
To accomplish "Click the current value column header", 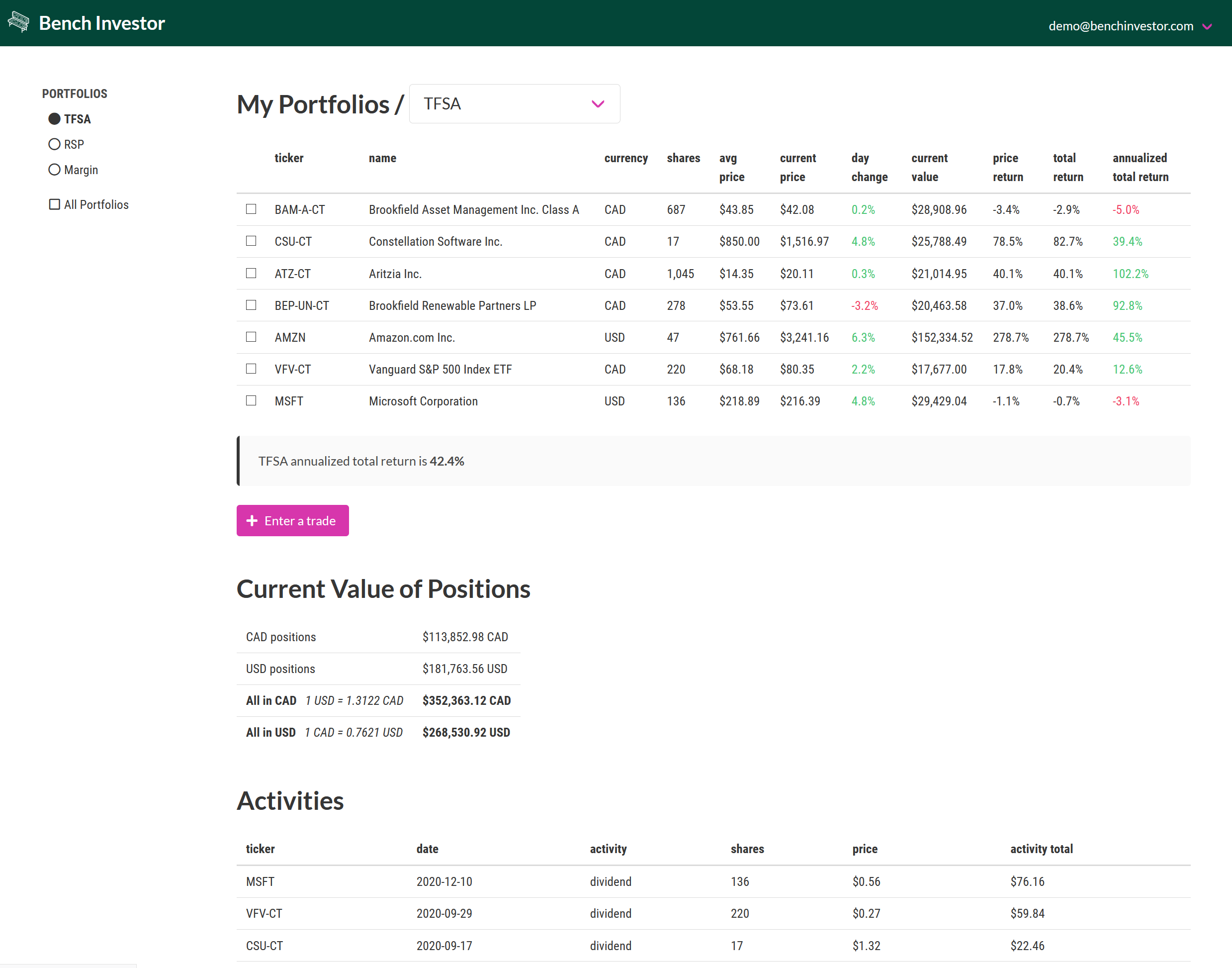I will click(x=929, y=167).
